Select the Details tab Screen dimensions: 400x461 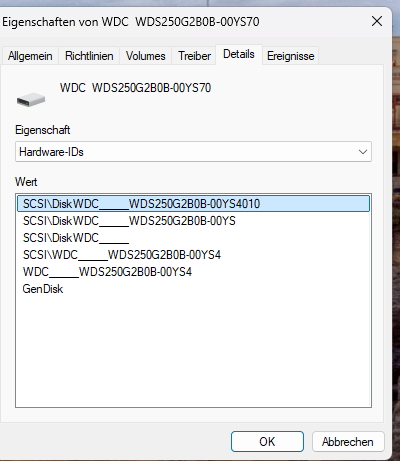(x=239, y=54)
